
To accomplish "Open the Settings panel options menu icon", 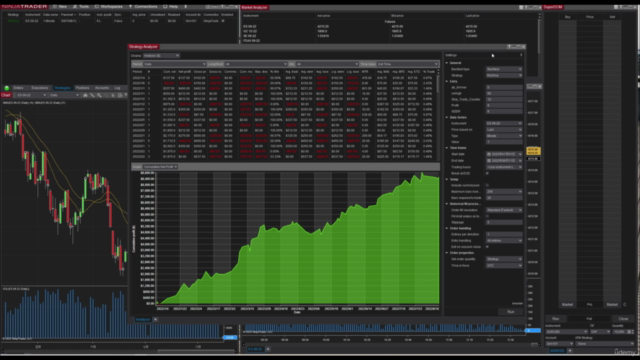I will click(x=521, y=55).
